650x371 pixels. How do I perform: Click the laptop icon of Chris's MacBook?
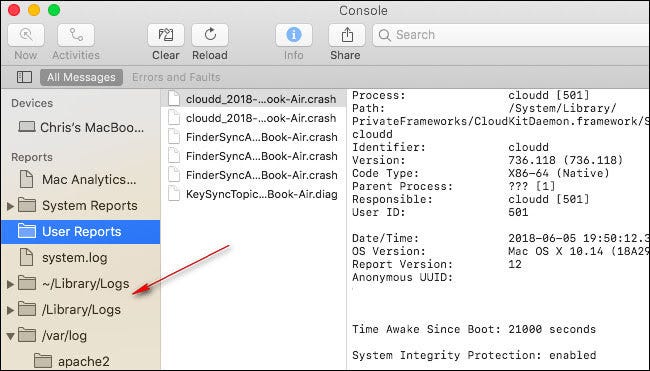[x=27, y=127]
